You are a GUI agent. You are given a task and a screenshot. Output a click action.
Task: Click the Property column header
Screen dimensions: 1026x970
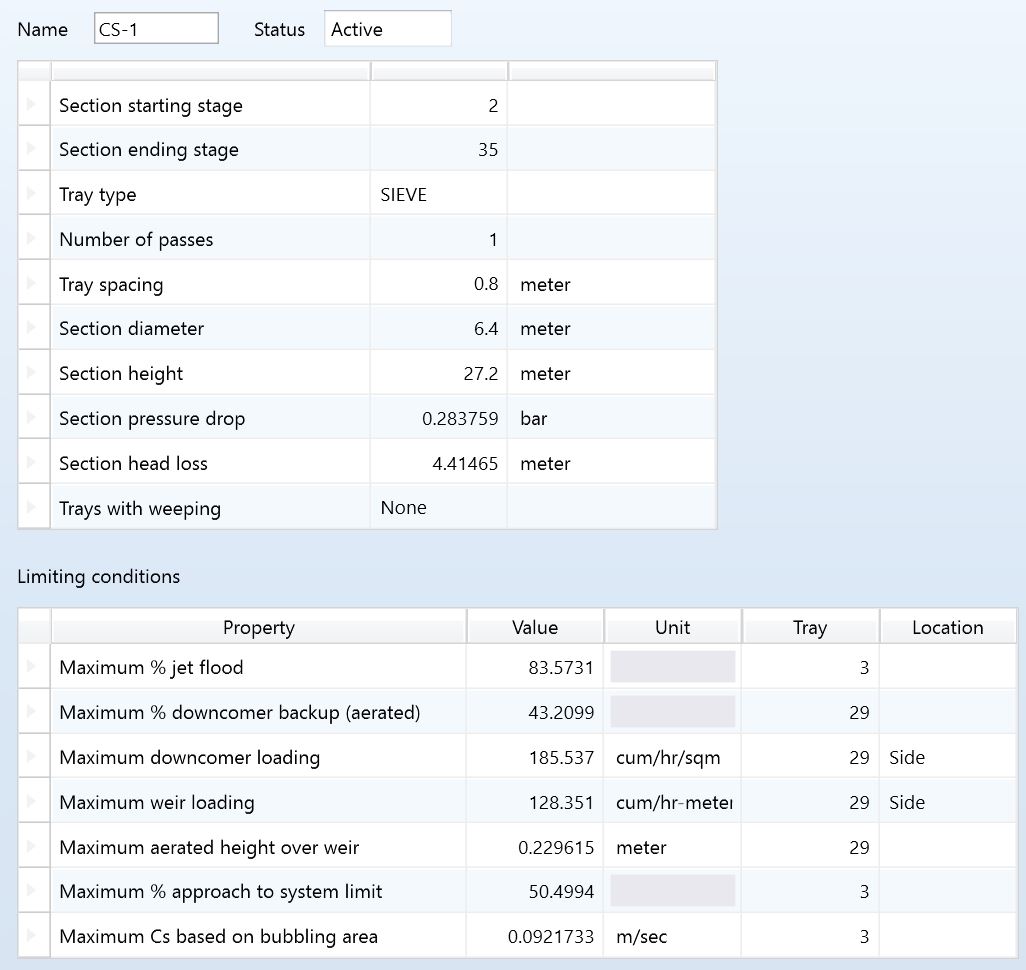point(258,627)
